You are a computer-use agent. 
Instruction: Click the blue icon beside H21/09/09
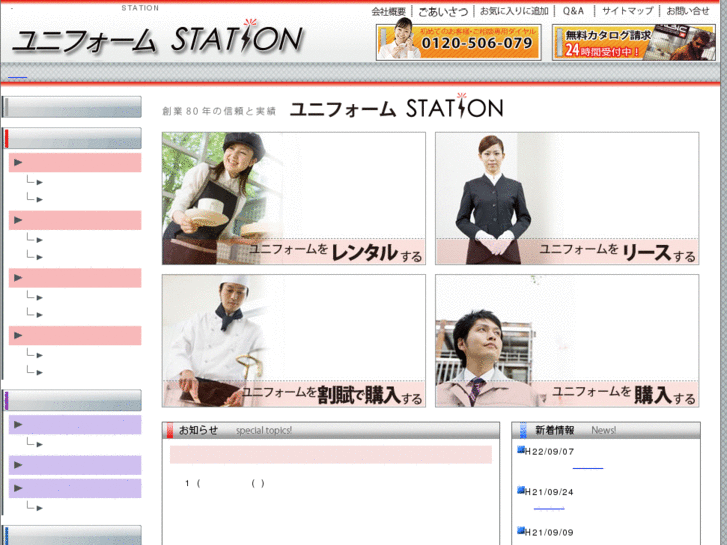pyautogui.click(x=521, y=530)
